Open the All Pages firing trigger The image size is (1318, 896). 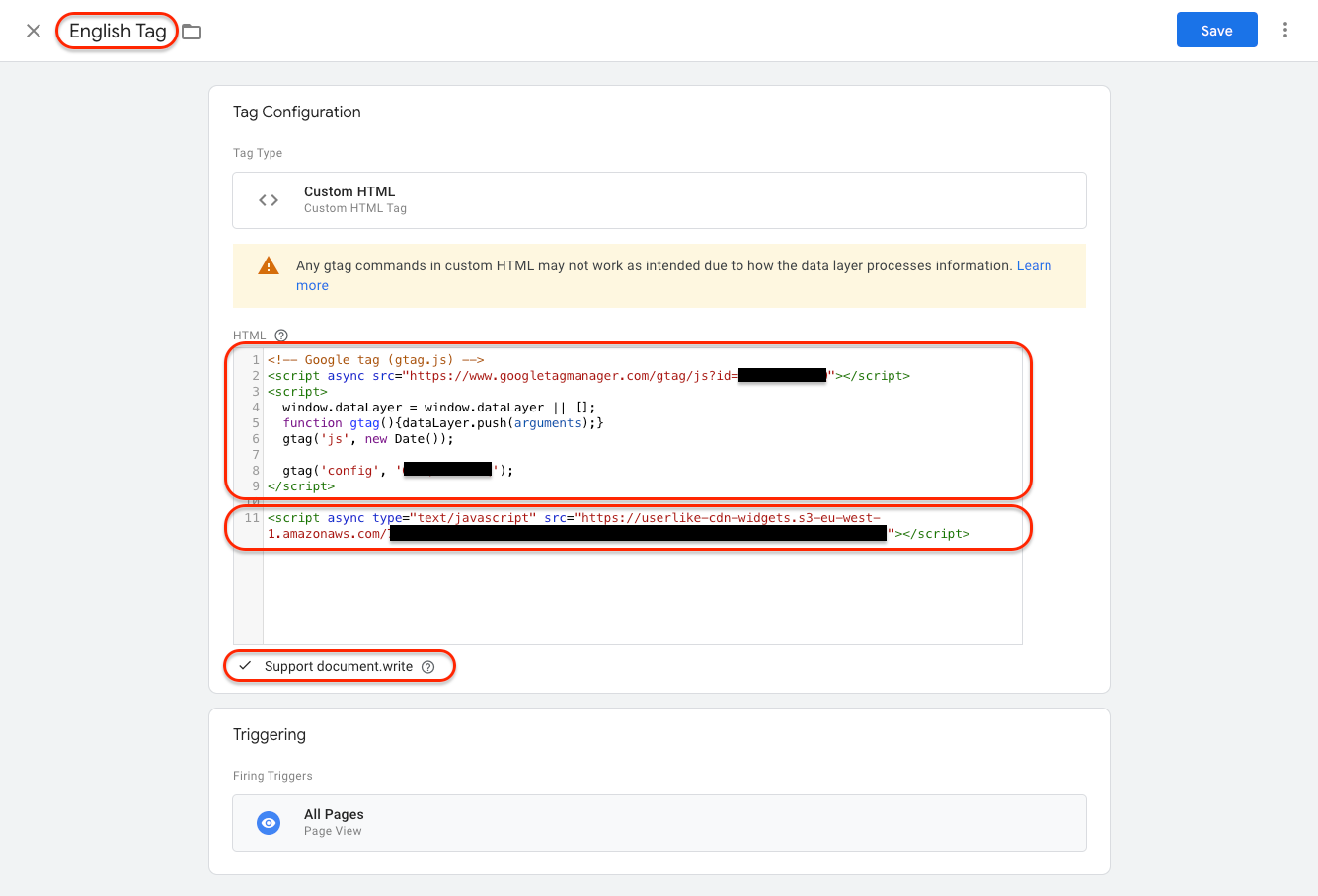point(659,823)
